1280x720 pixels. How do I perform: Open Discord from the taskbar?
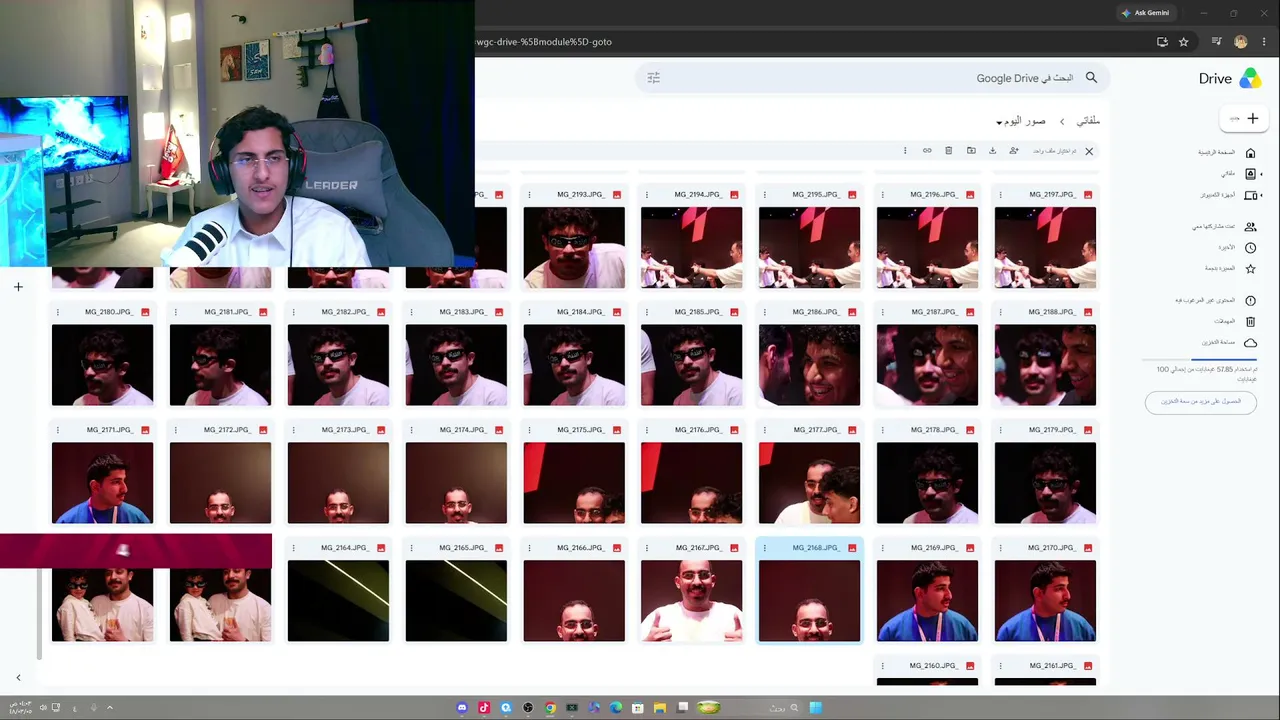point(462,708)
